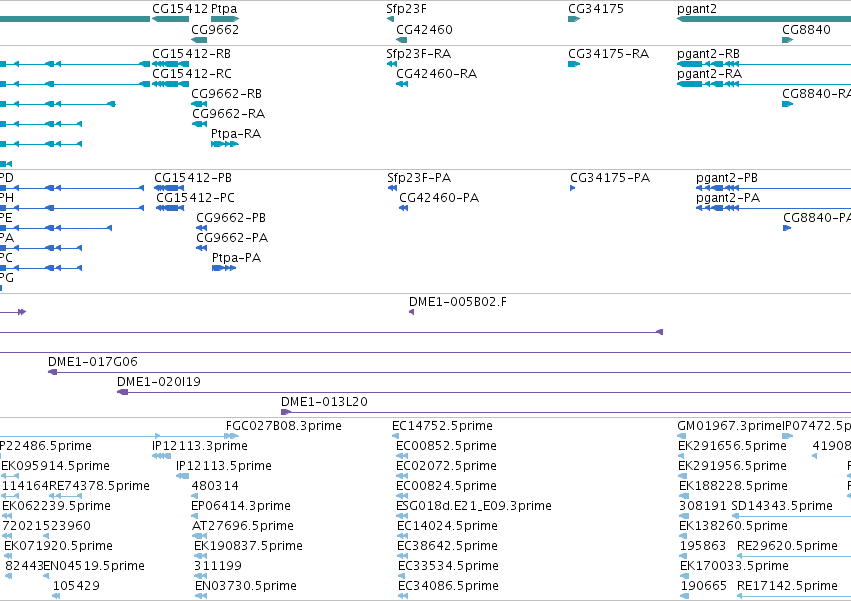The image size is (851, 601).
Task: Click the SD14343.5prime EST label
Action: pos(782,506)
